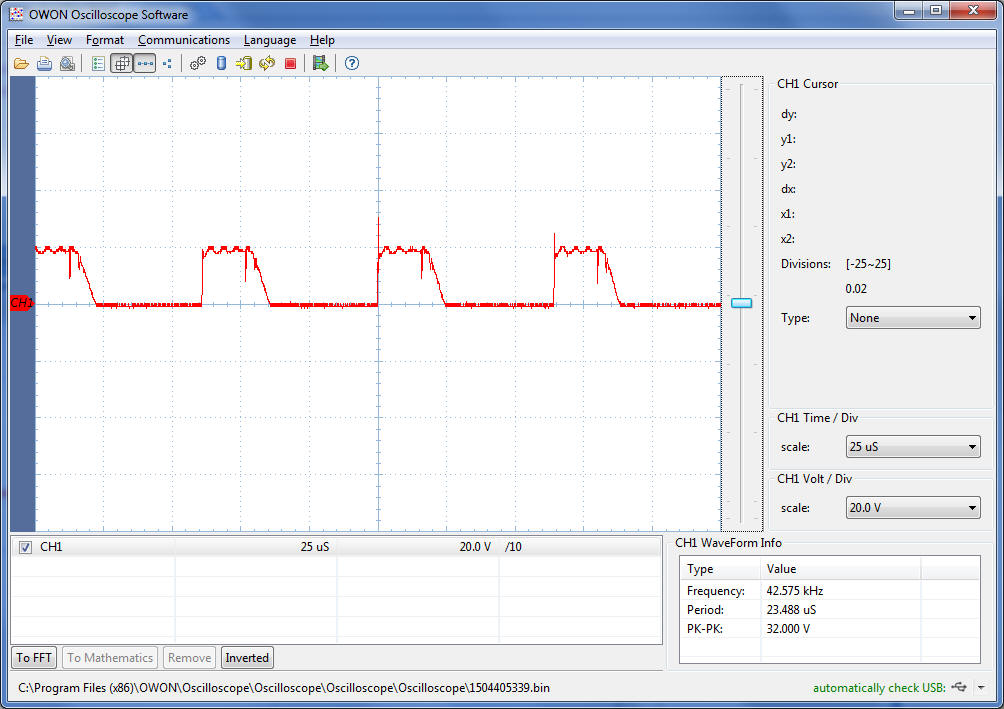1004x709 pixels.
Task: Uncheck the CH1 channel checkbox
Action: click(26, 547)
